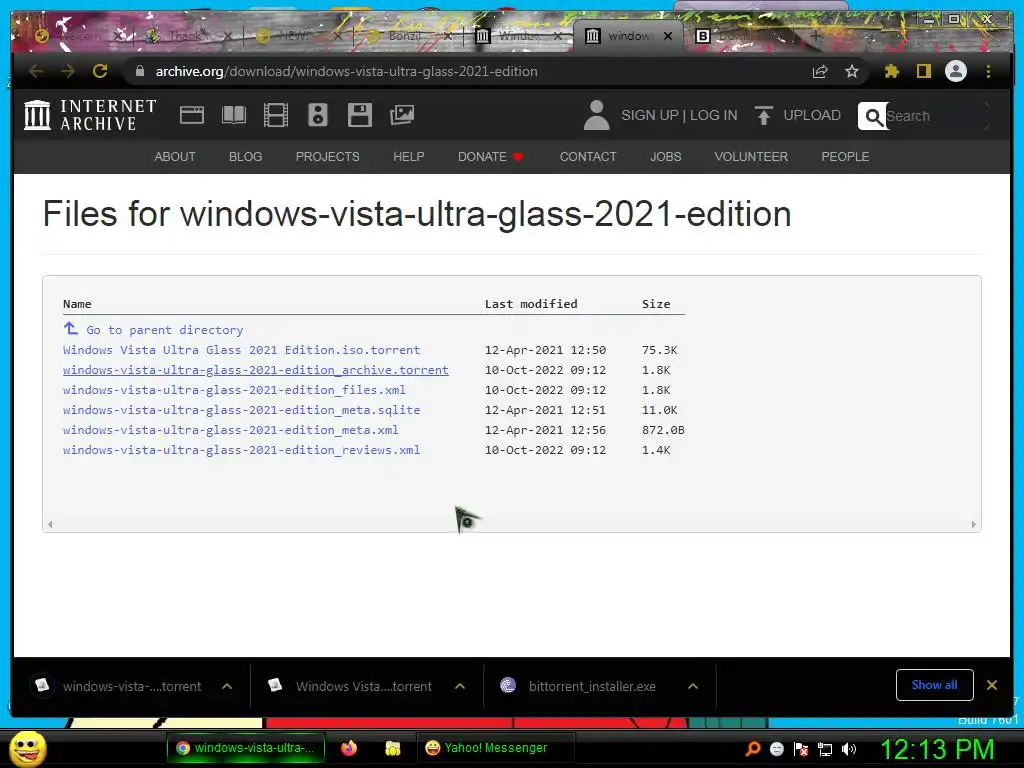Viewport: 1024px width, 768px height.
Task: Close the active window browser tab
Action: tap(667, 36)
